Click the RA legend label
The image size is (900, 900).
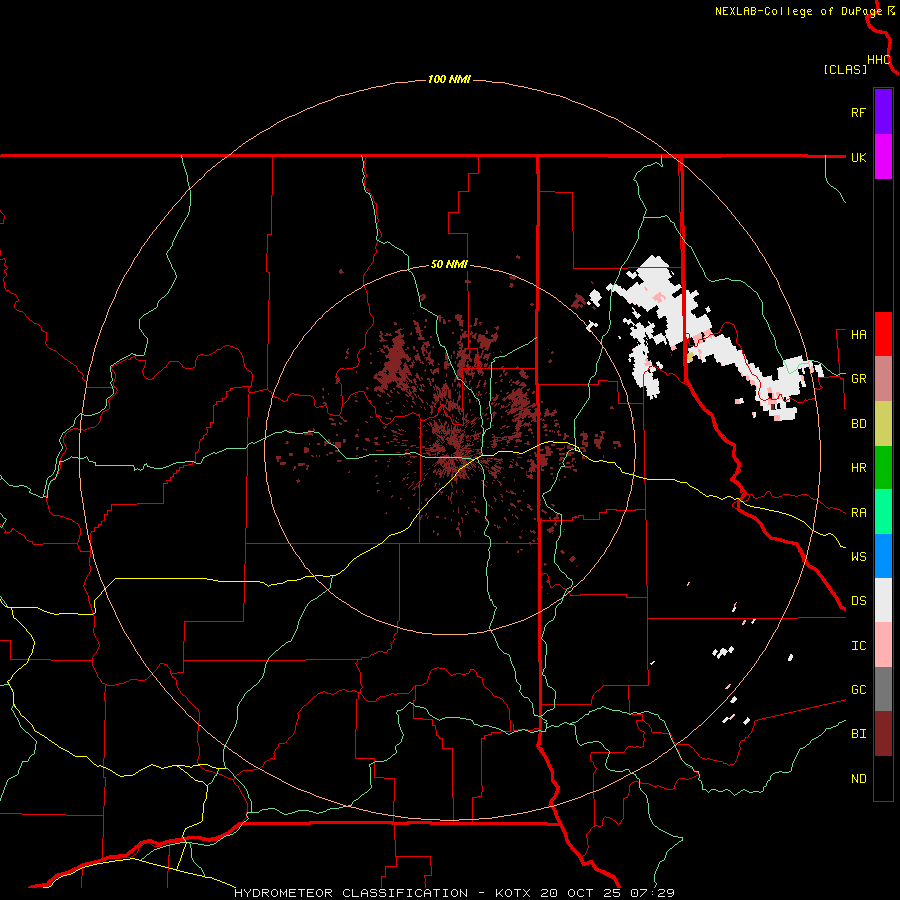tap(858, 512)
